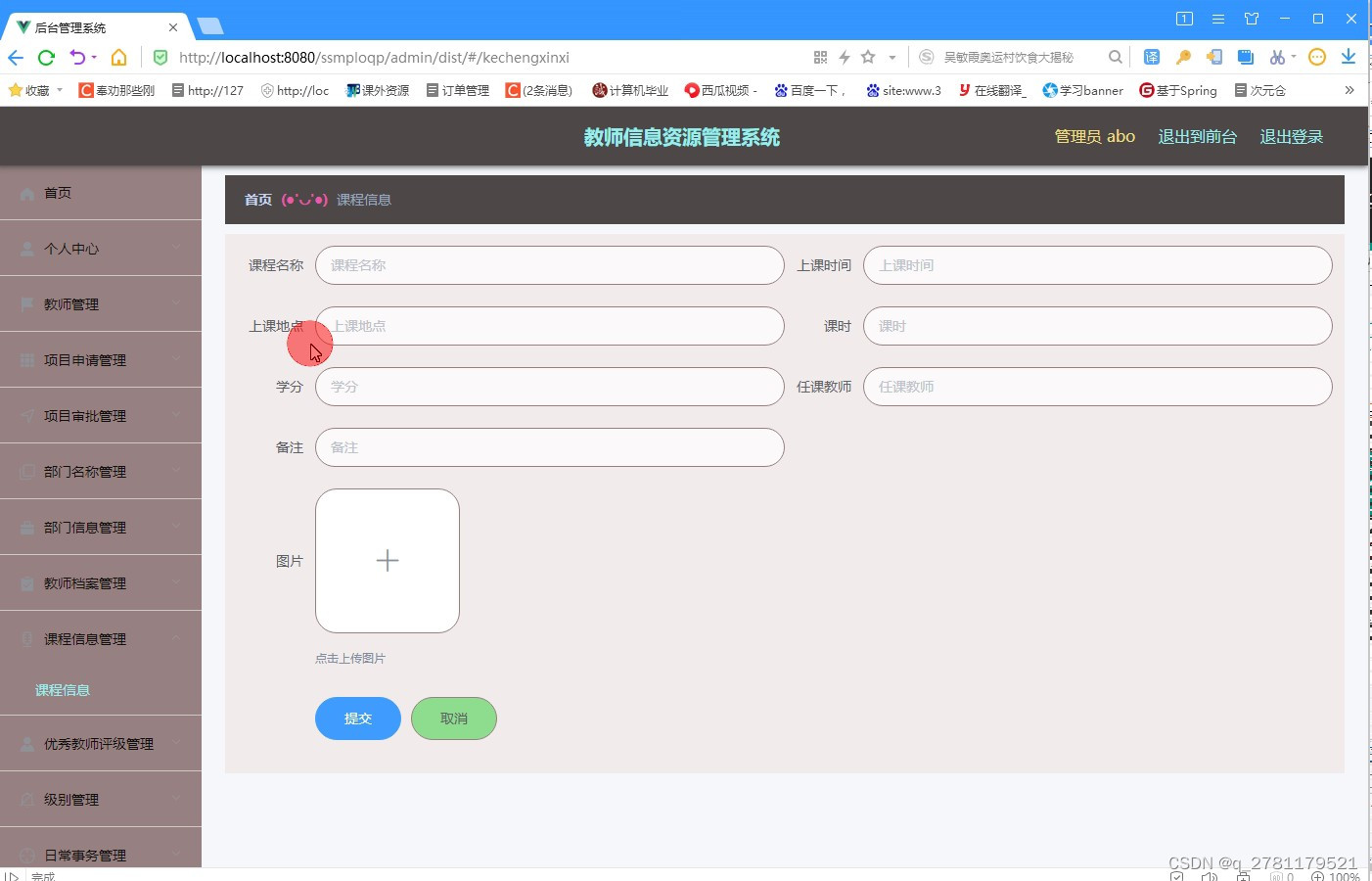Expand the 个人中心 sidebar menu

101,249
